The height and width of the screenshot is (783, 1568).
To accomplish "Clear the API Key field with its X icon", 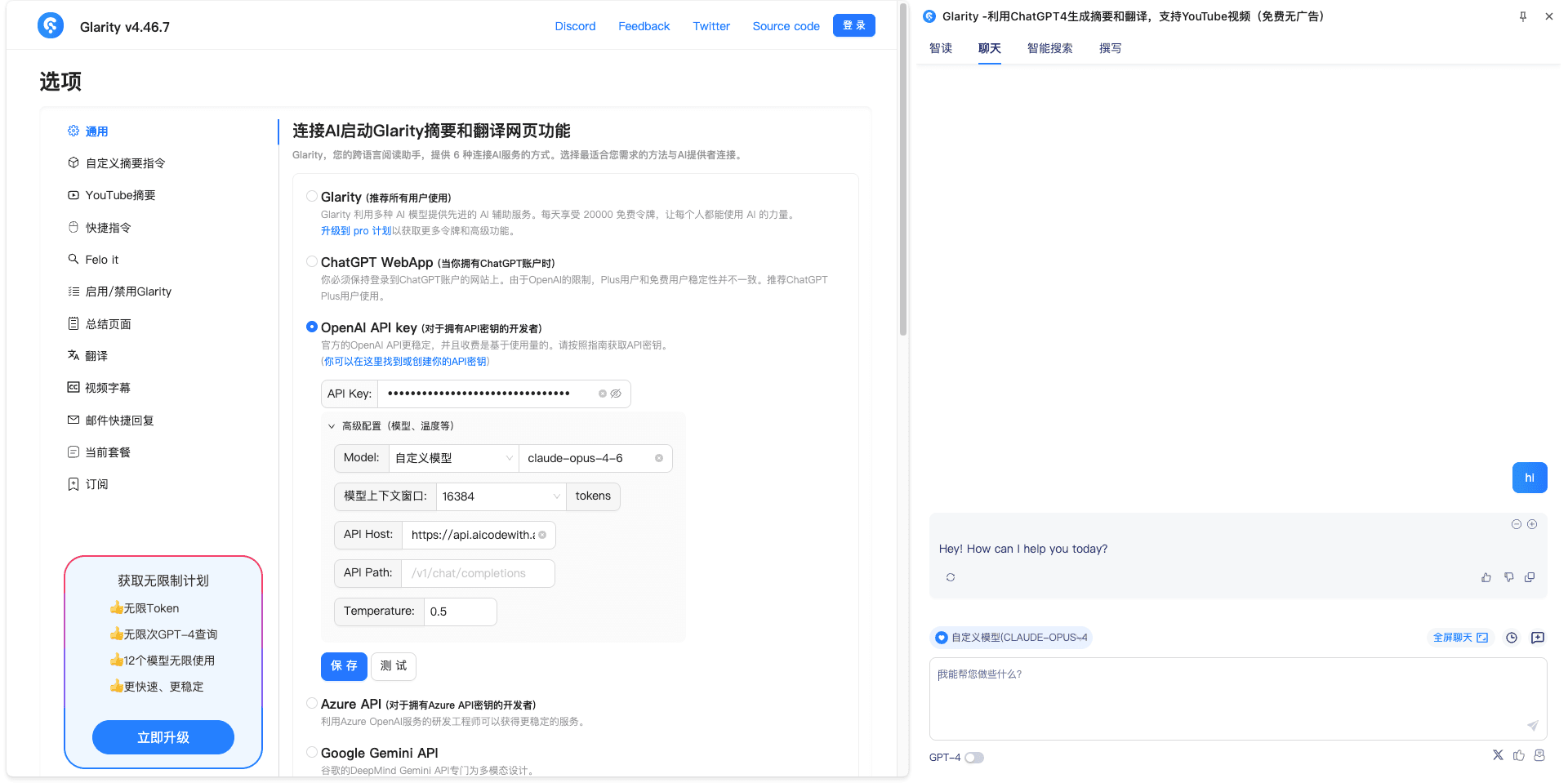I will click(x=603, y=394).
